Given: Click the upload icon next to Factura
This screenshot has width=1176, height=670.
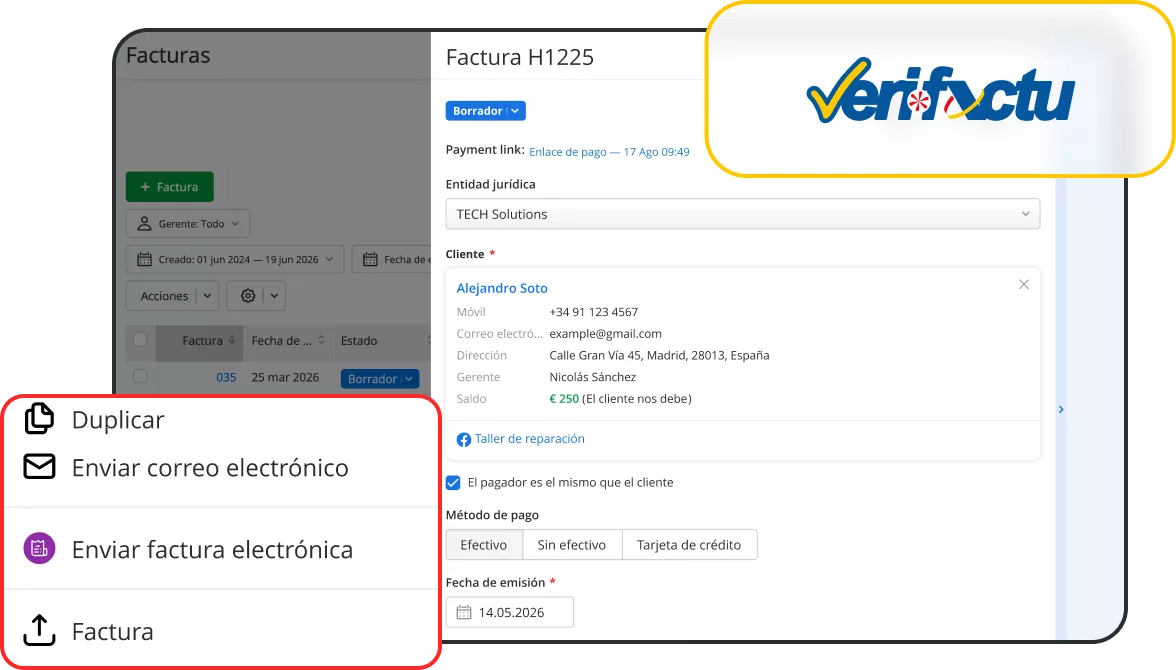Looking at the screenshot, I should [39, 630].
